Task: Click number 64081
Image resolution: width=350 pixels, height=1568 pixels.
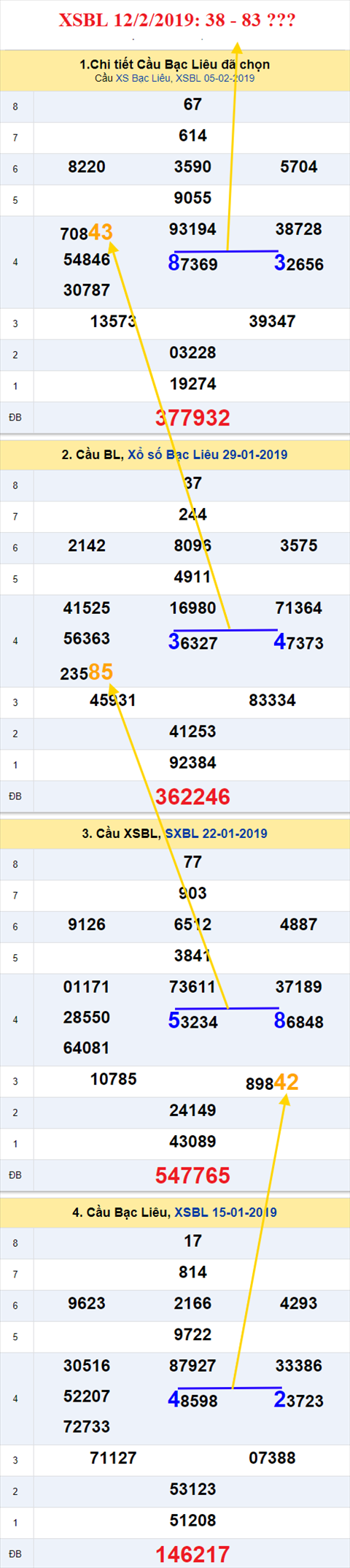Action: [x=87, y=1048]
